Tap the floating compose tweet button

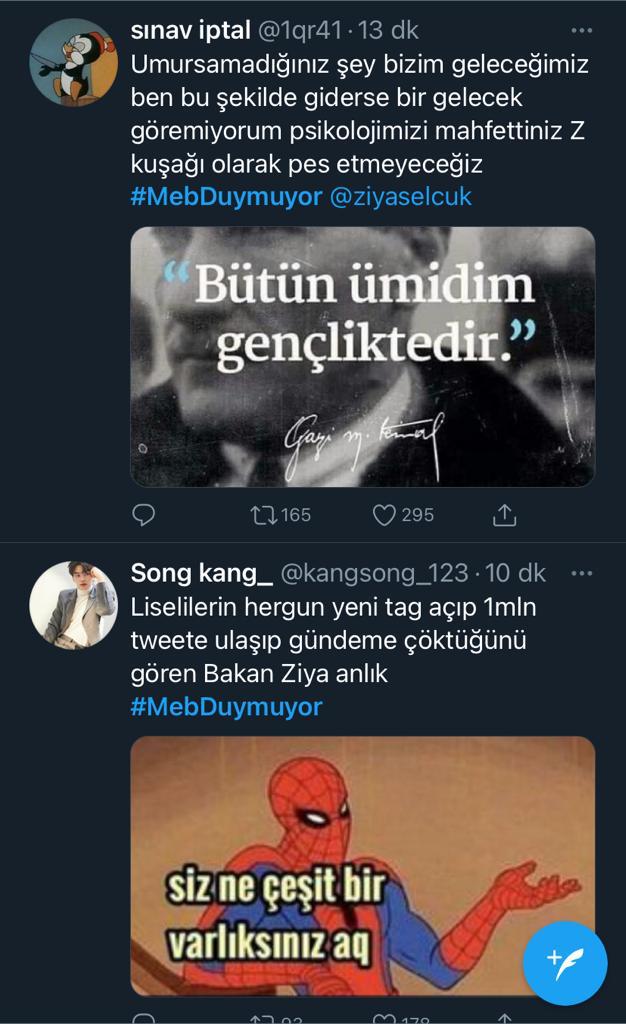[x=565, y=963]
